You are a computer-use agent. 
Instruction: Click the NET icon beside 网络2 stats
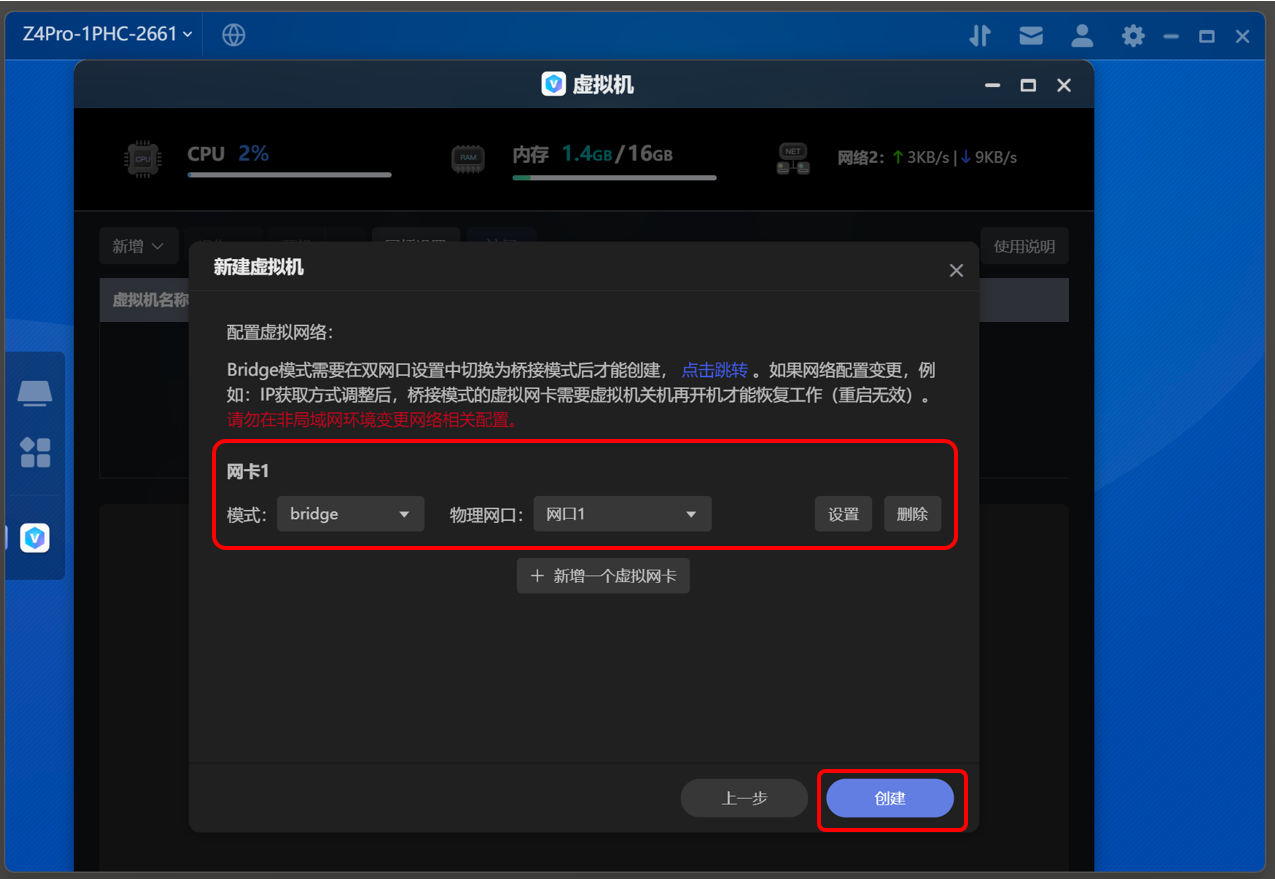[792, 158]
